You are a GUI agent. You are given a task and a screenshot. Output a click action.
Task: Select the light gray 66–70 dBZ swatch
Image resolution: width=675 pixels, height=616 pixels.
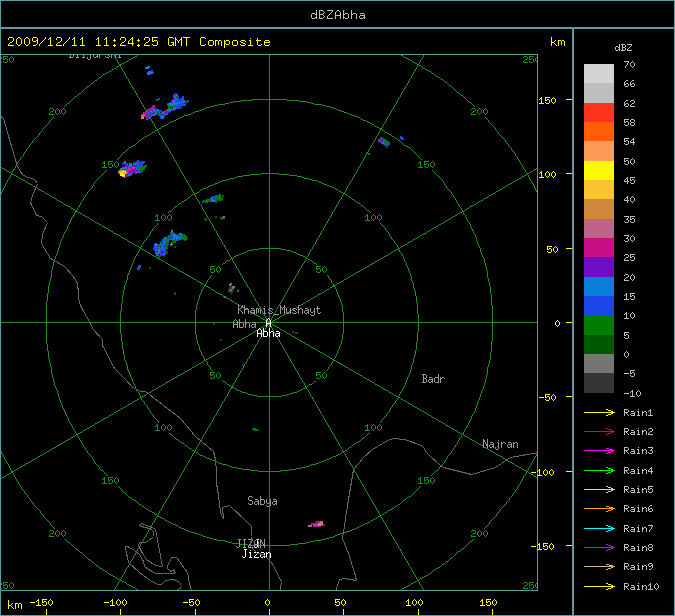pos(599,74)
